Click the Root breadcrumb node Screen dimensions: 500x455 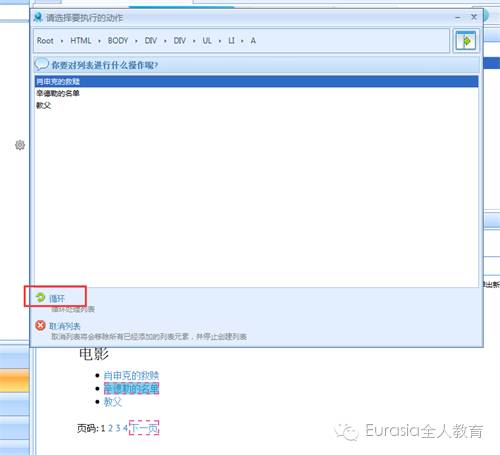click(x=45, y=41)
